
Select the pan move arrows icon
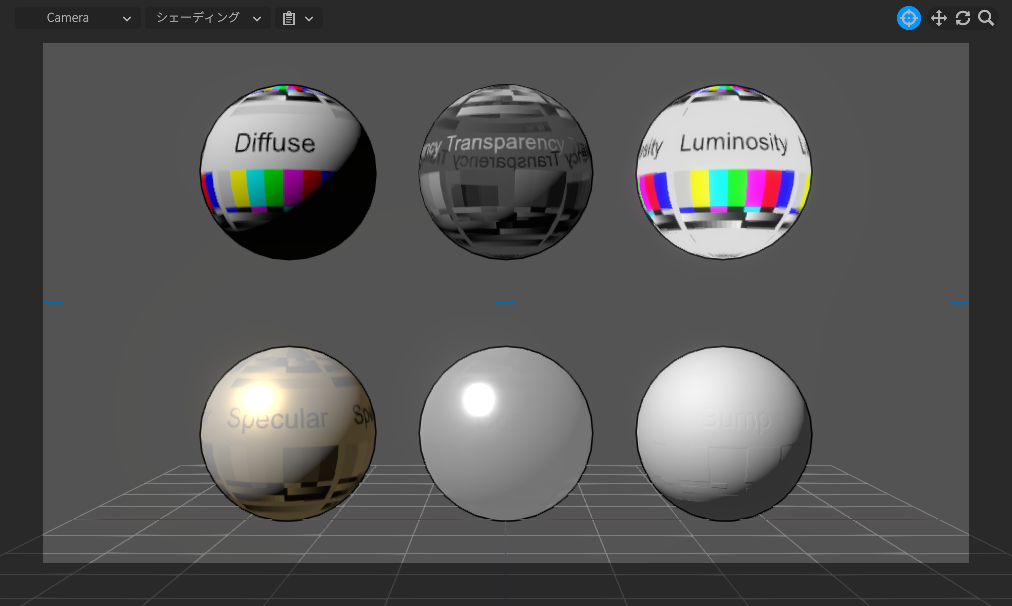coord(938,18)
